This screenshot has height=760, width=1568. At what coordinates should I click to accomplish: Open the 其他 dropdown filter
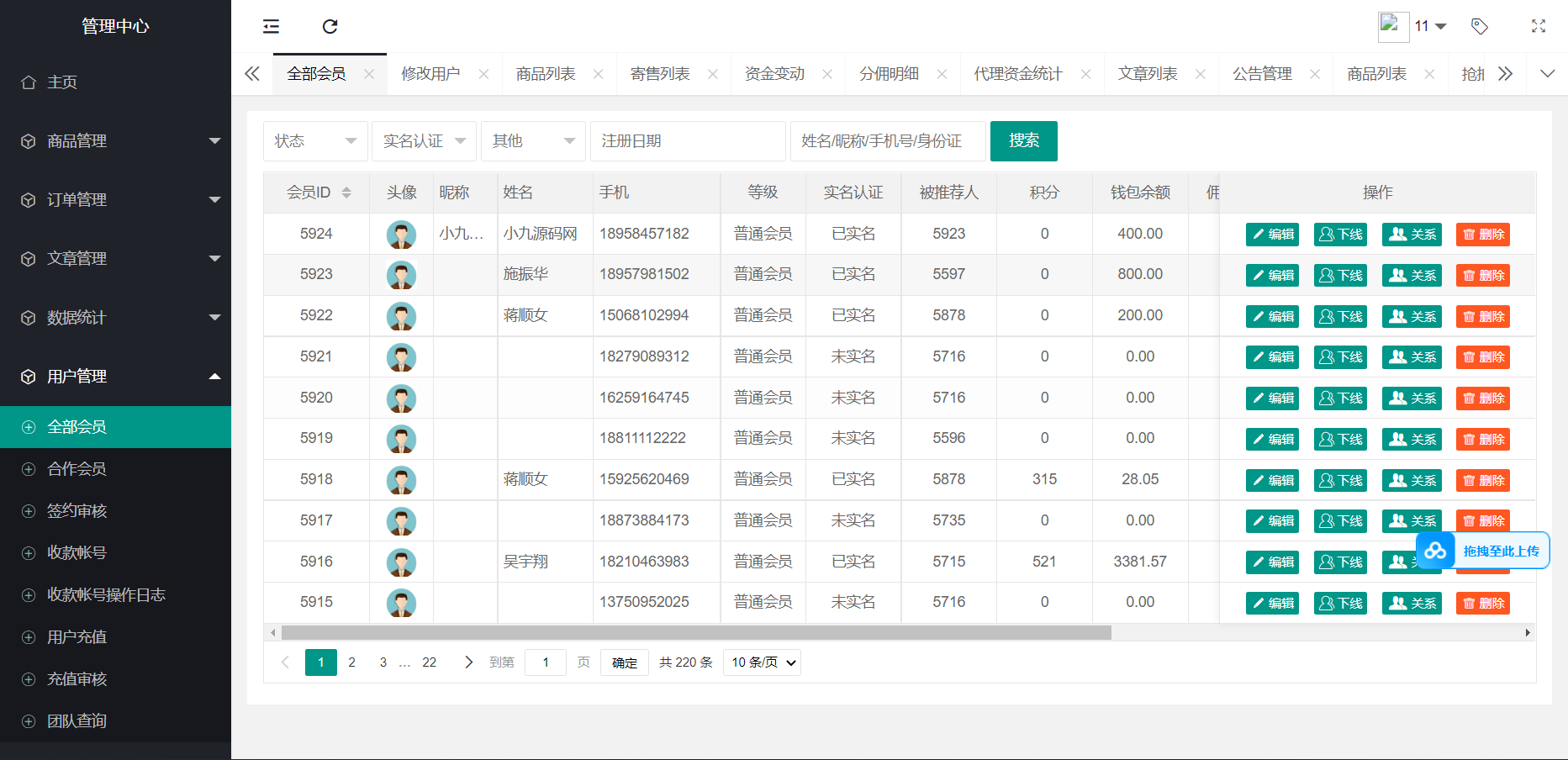533,141
